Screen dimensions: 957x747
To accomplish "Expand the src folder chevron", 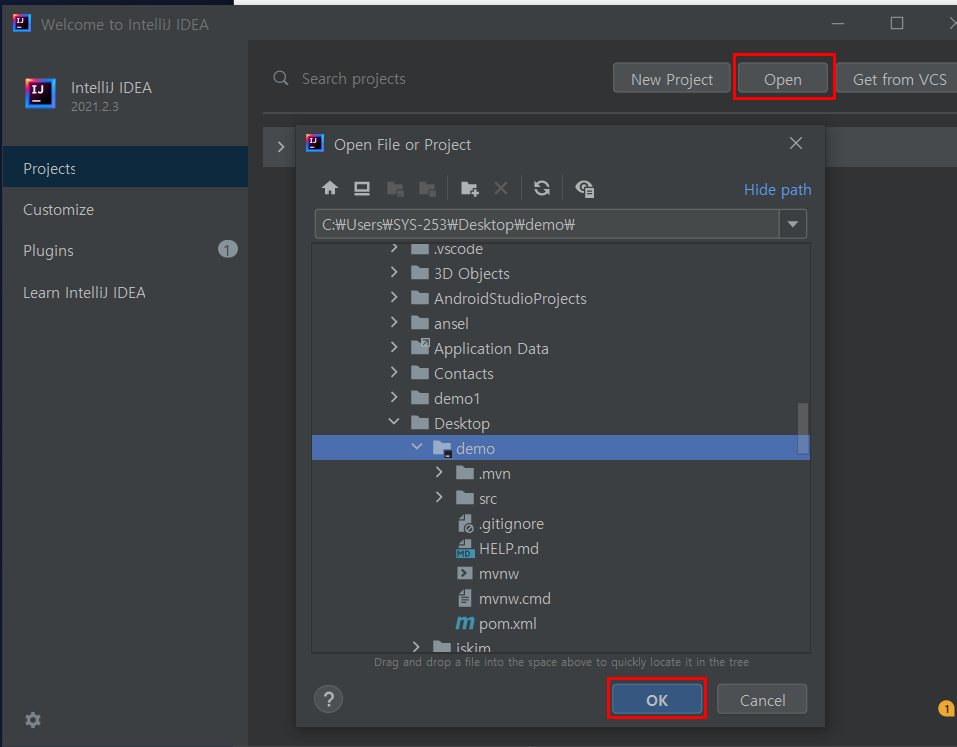I will point(439,497).
